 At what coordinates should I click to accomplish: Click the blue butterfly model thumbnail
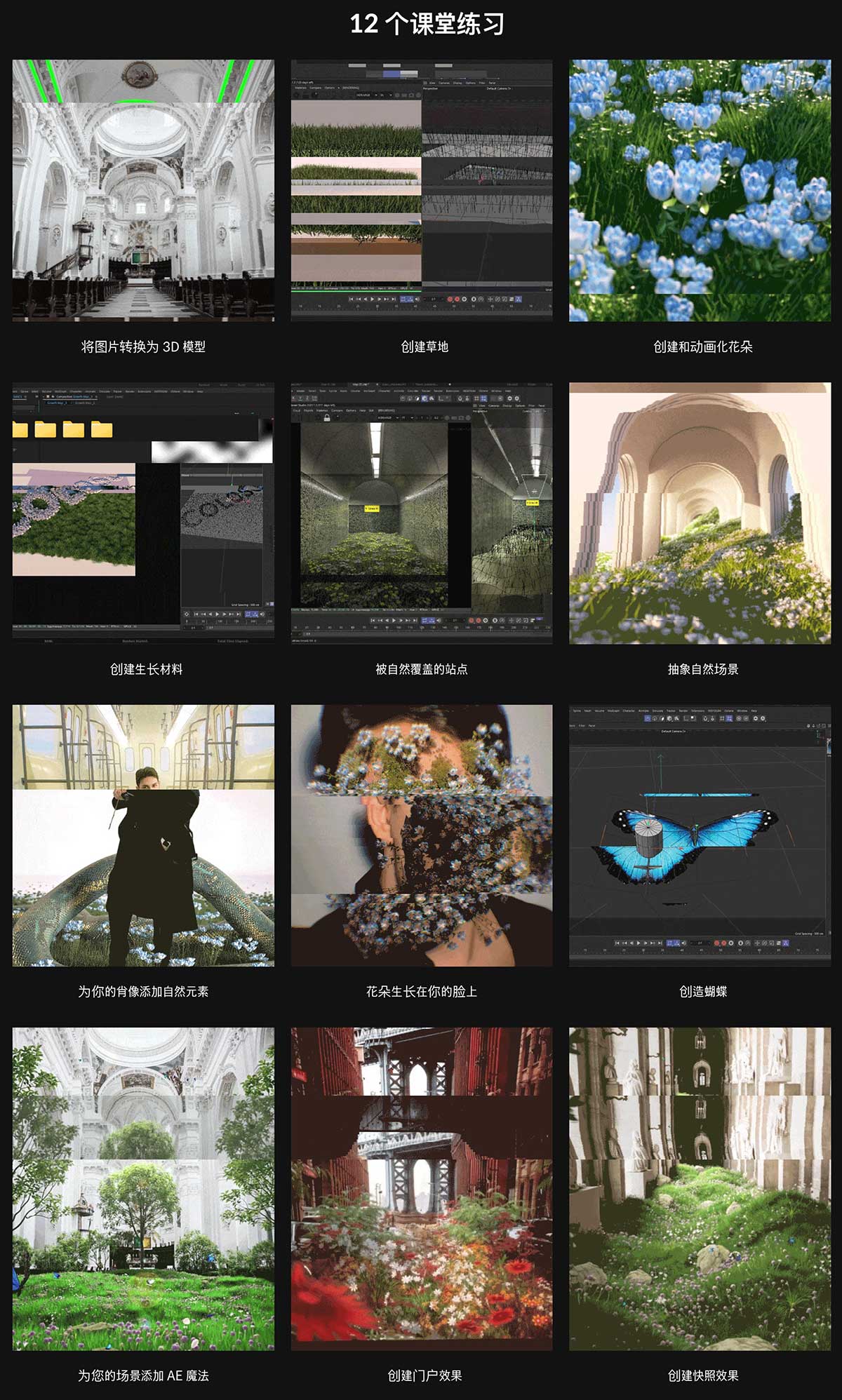click(700, 835)
